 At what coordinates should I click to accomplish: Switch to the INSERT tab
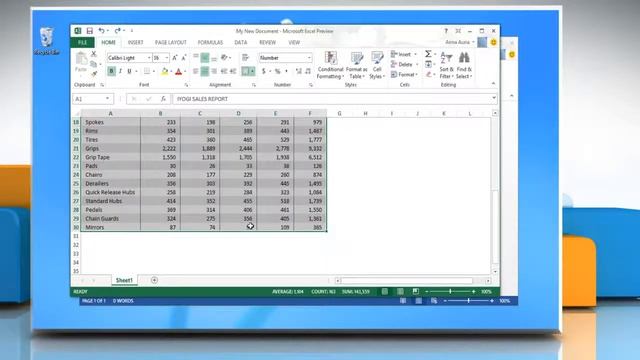[136, 42]
